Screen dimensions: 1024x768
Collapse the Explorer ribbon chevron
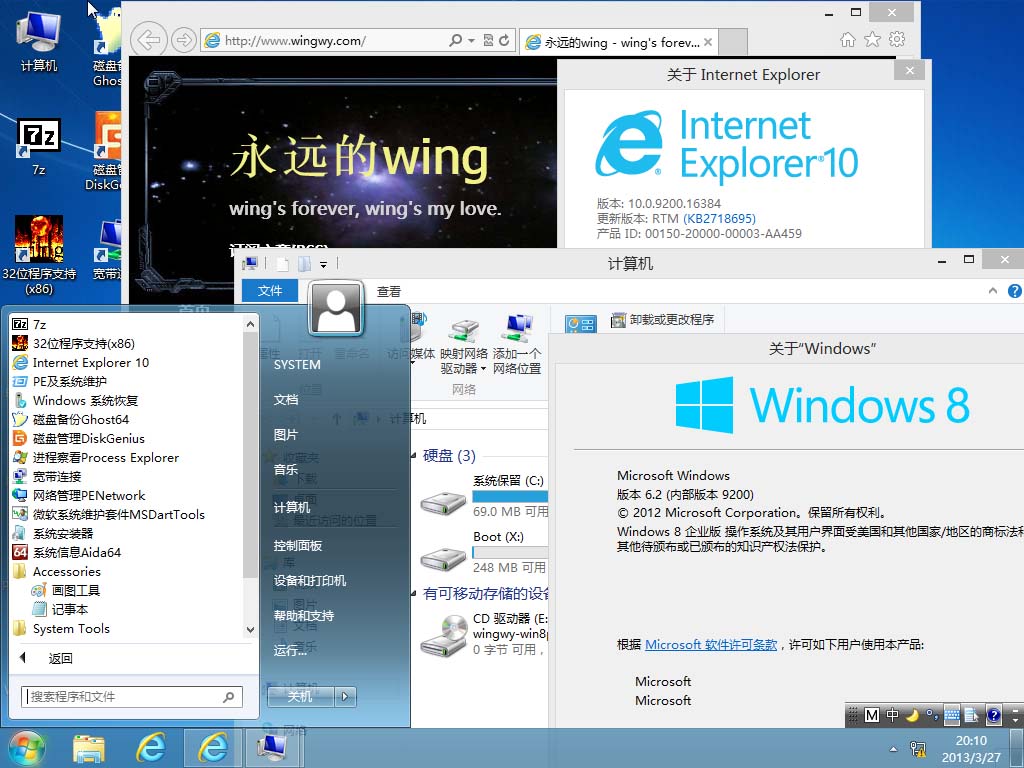993,291
